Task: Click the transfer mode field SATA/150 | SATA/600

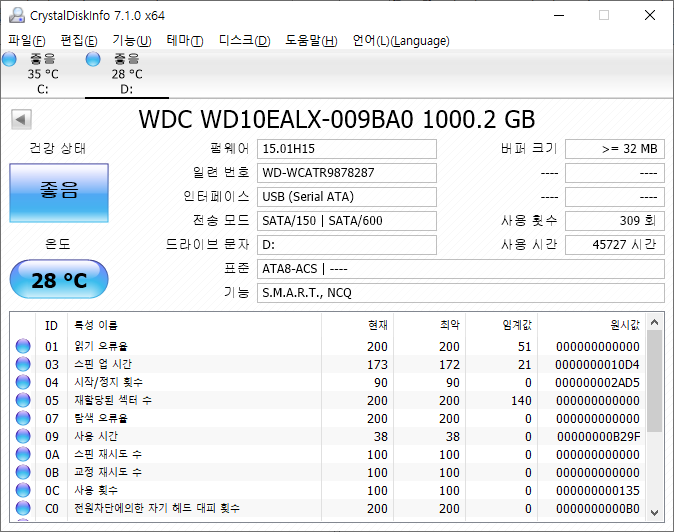Action: [347, 221]
